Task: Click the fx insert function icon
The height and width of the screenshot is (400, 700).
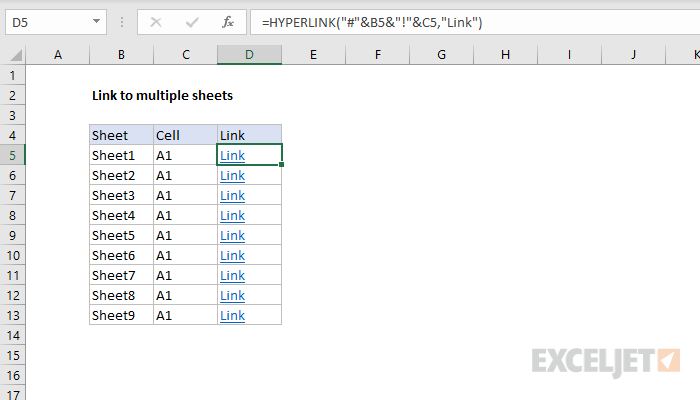Action: 227,21
